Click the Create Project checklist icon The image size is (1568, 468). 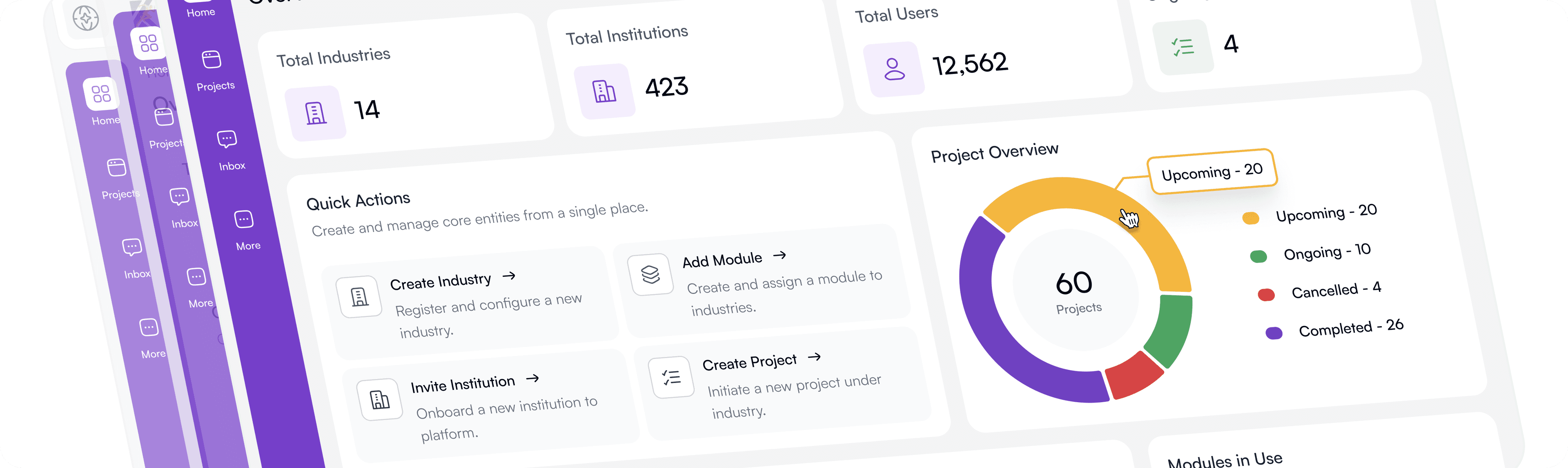(x=671, y=377)
